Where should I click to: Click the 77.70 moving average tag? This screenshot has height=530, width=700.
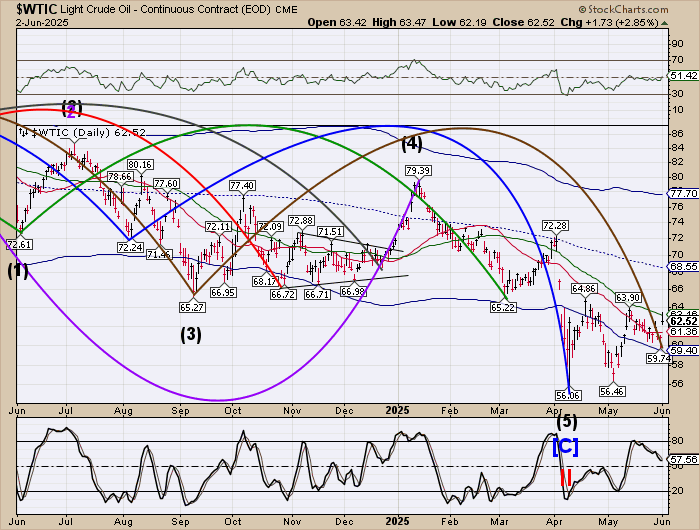[683, 193]
